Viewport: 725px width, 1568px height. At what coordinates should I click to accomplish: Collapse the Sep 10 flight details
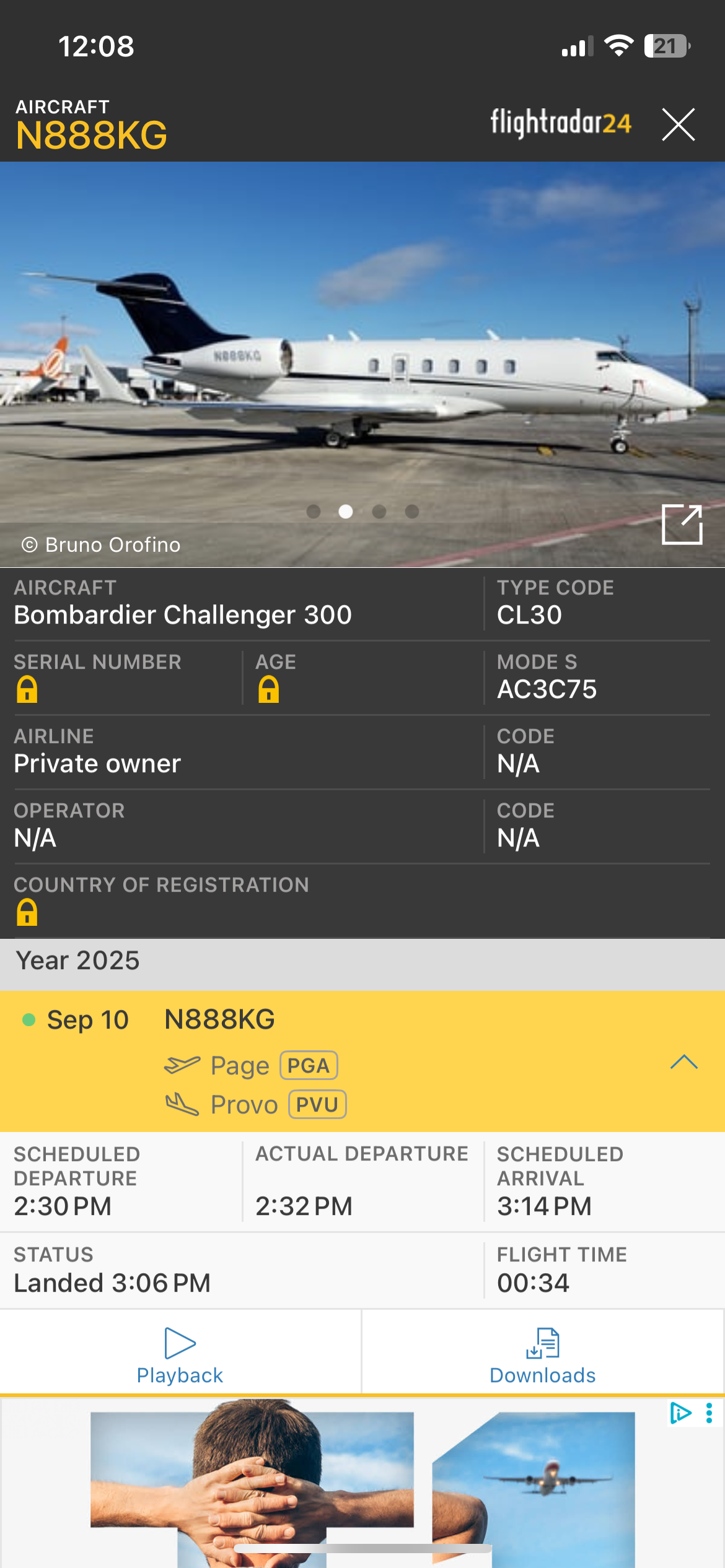(683, 1062)
